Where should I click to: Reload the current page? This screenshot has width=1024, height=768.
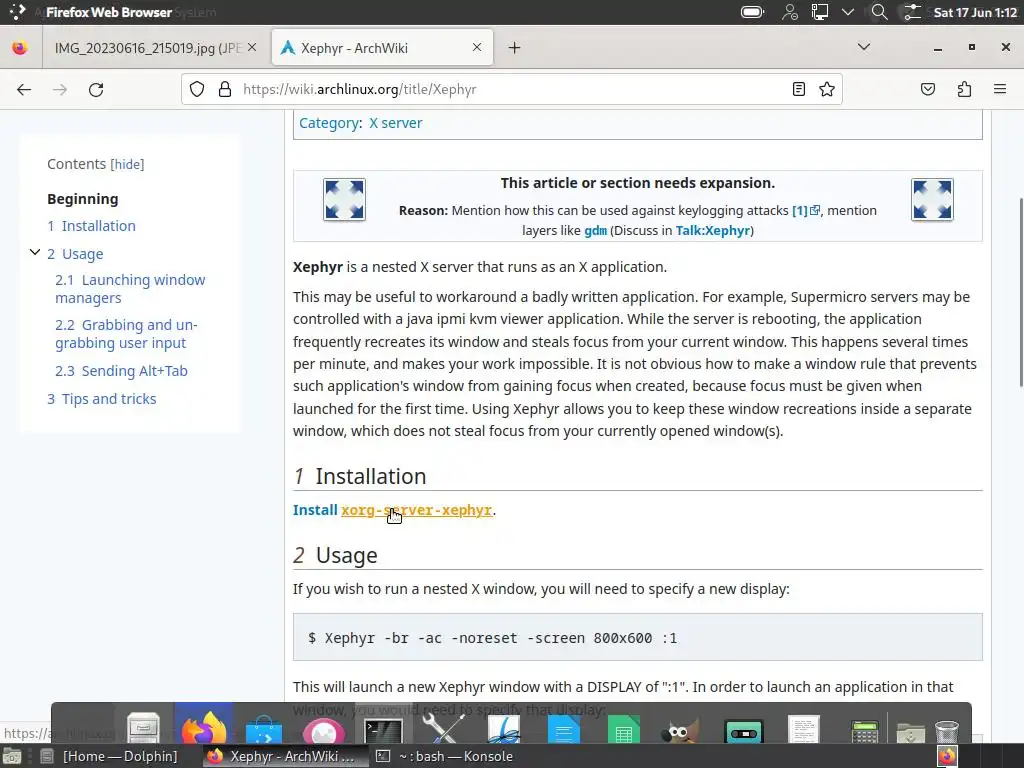coord(96,89)
